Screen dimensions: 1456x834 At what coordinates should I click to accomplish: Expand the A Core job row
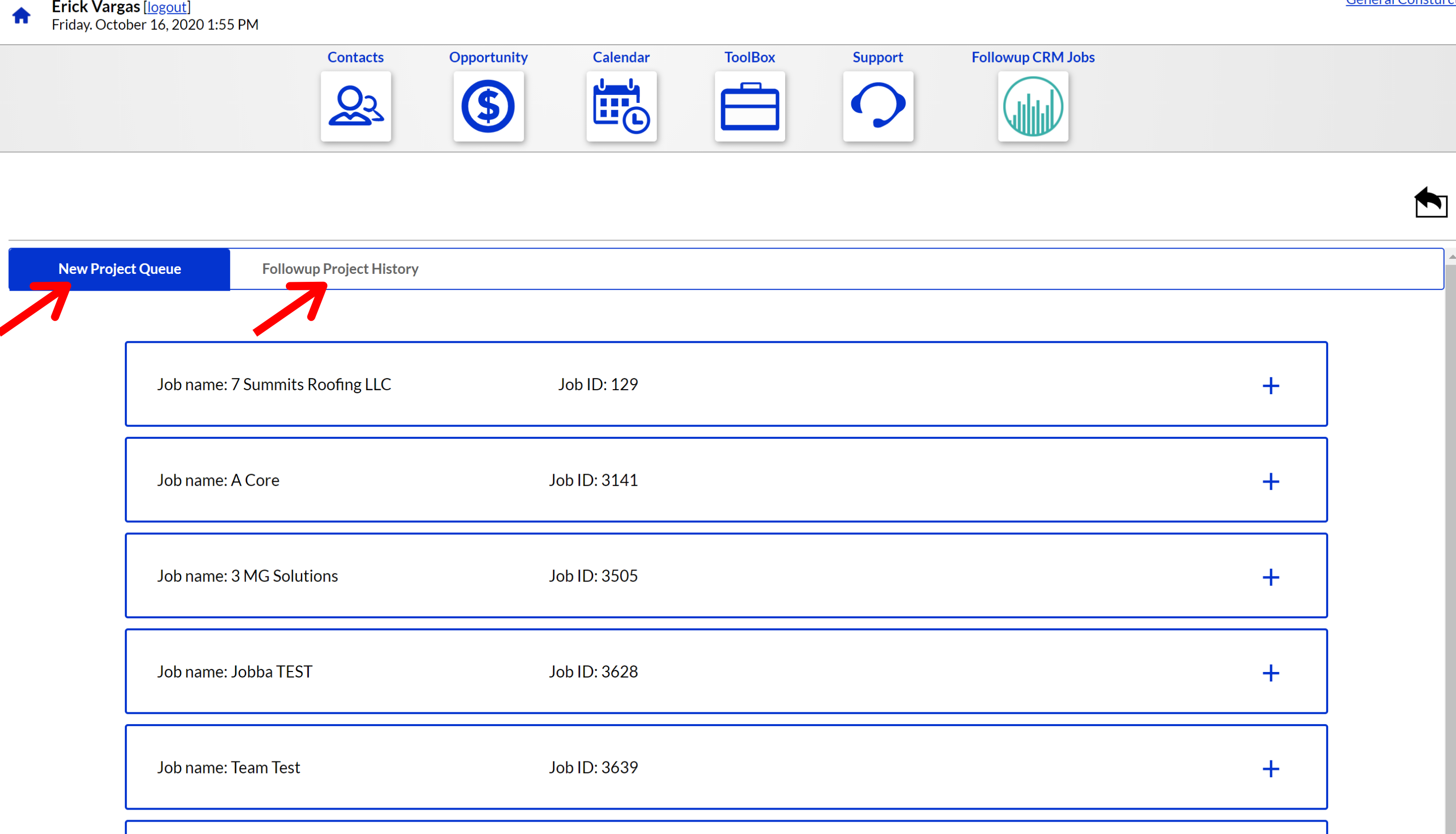tap(1271, 481)
